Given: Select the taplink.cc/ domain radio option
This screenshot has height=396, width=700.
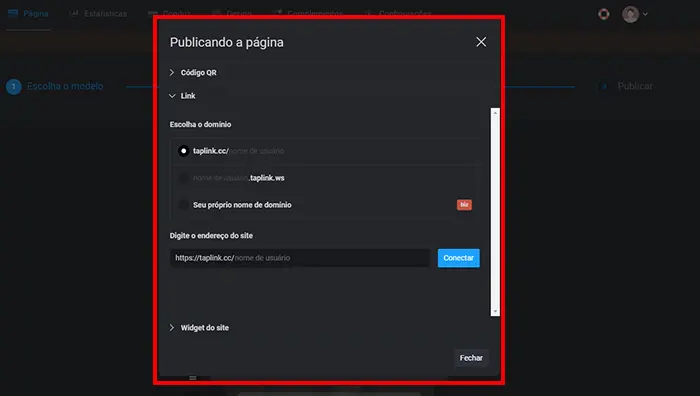Looking at the screenshot, I should pyautogui.click(x=183, y=151).
